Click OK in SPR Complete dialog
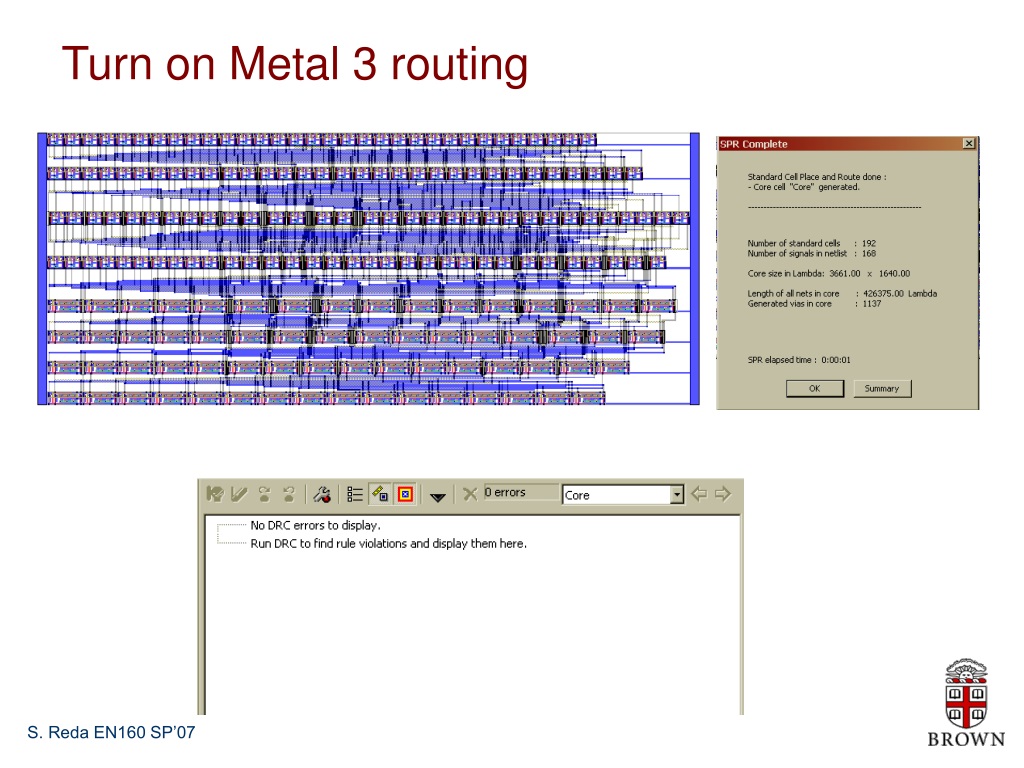The image size is (1024, 768). click(x=814, y=389)
